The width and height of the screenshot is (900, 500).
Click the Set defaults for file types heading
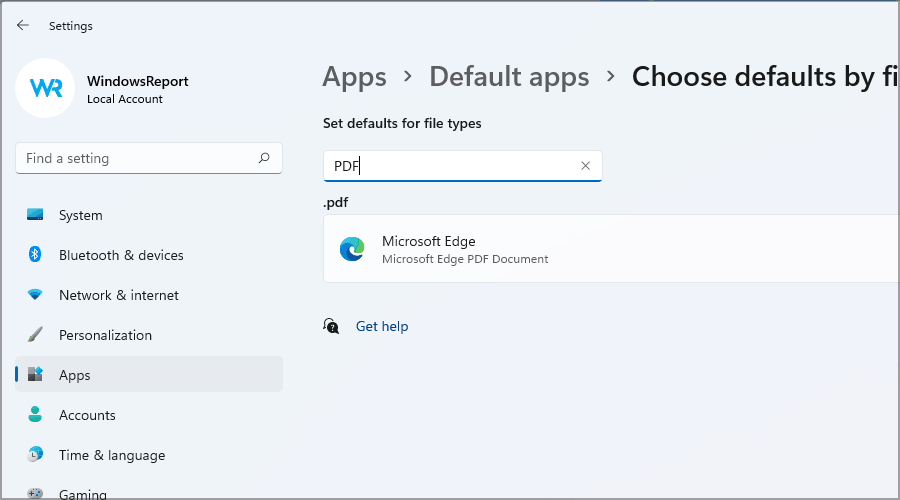(402, 123)
